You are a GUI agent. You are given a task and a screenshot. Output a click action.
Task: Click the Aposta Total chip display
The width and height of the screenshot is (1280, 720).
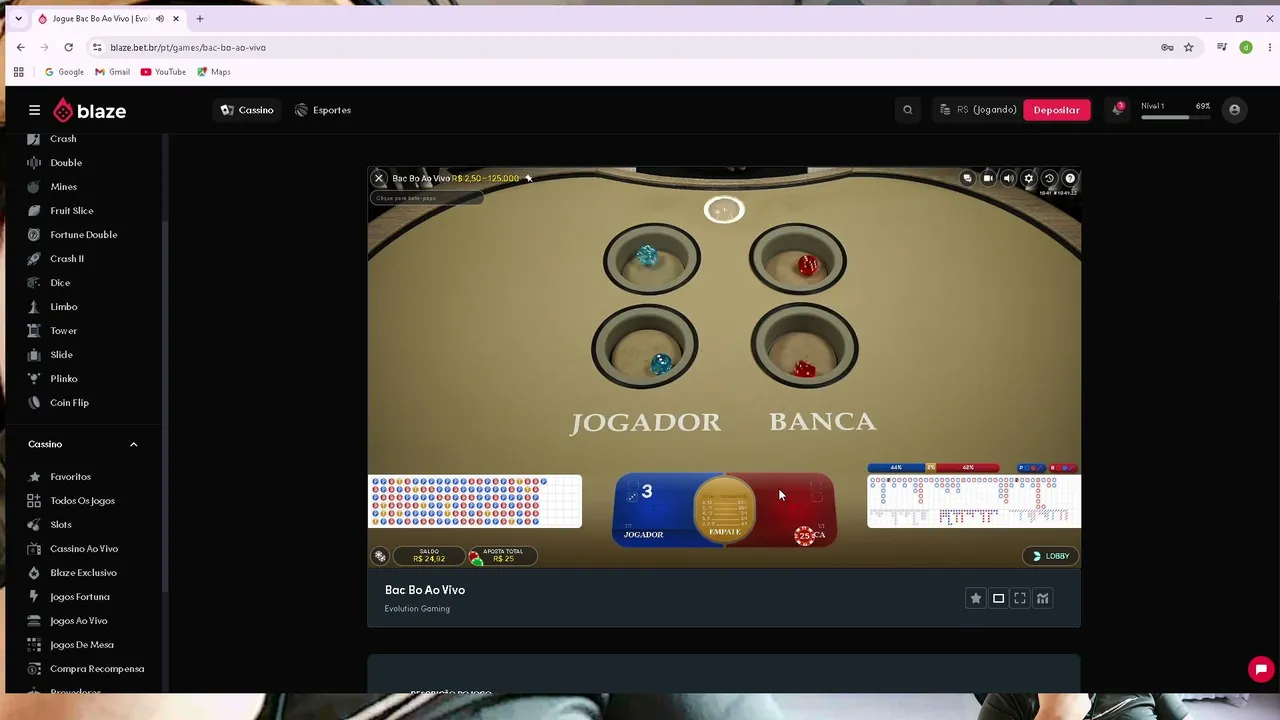(503, 556)
